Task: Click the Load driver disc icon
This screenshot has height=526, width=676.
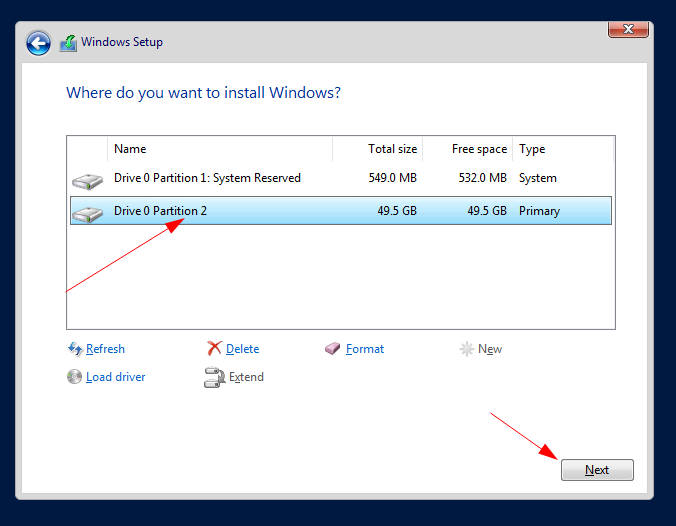Action: click(x=74, y=376)
